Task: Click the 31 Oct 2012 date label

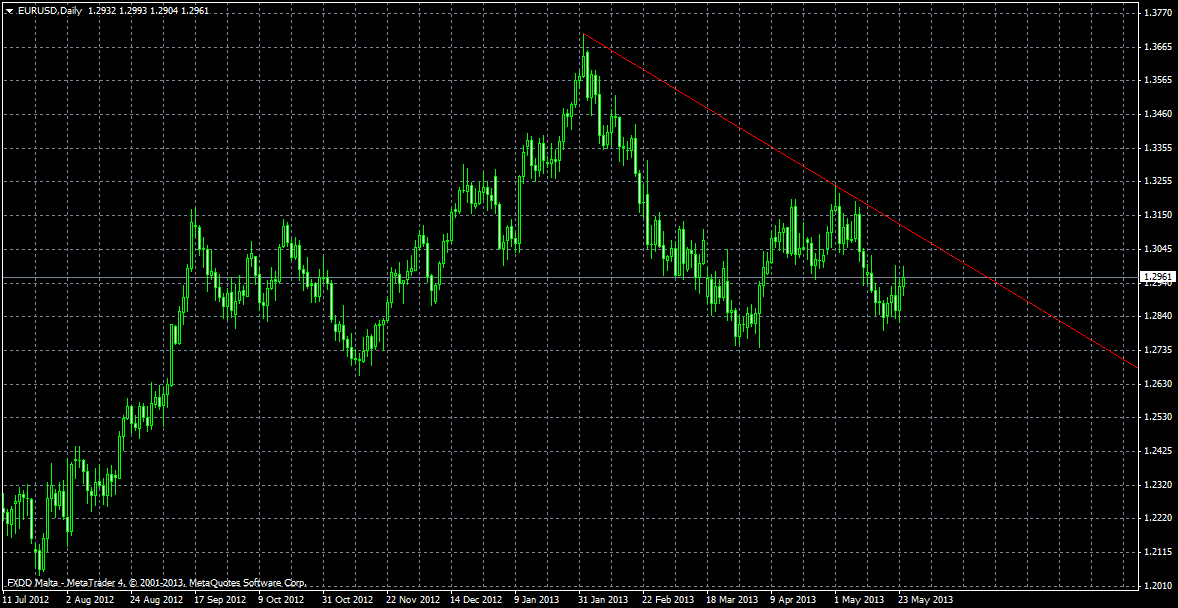Action: pyautogui.click(x=347, y=600)
